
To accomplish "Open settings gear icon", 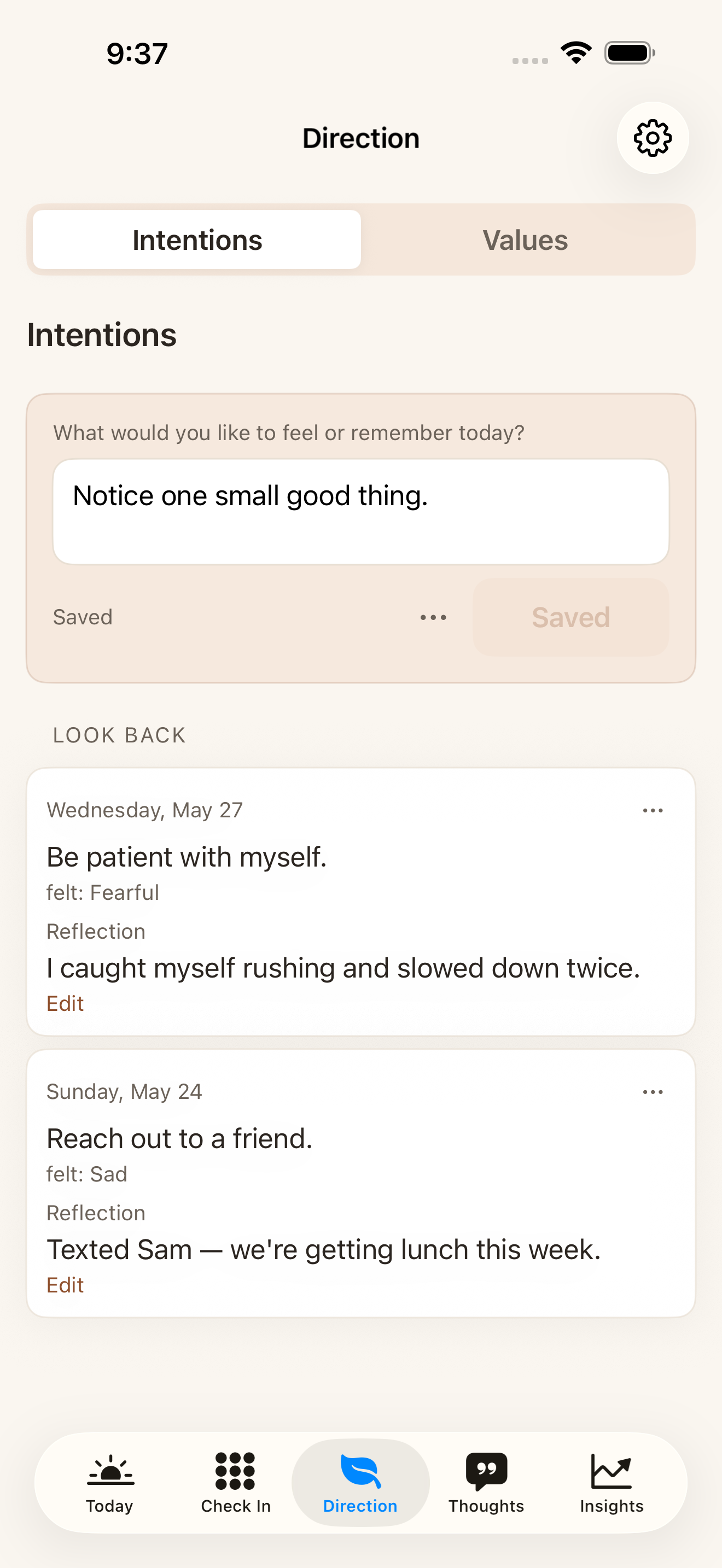I will click(x=653, y=138).
